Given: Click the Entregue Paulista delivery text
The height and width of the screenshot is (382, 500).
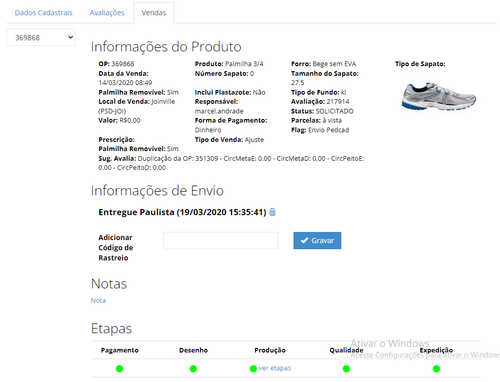Looking at the screenshot, I should 182,212.
